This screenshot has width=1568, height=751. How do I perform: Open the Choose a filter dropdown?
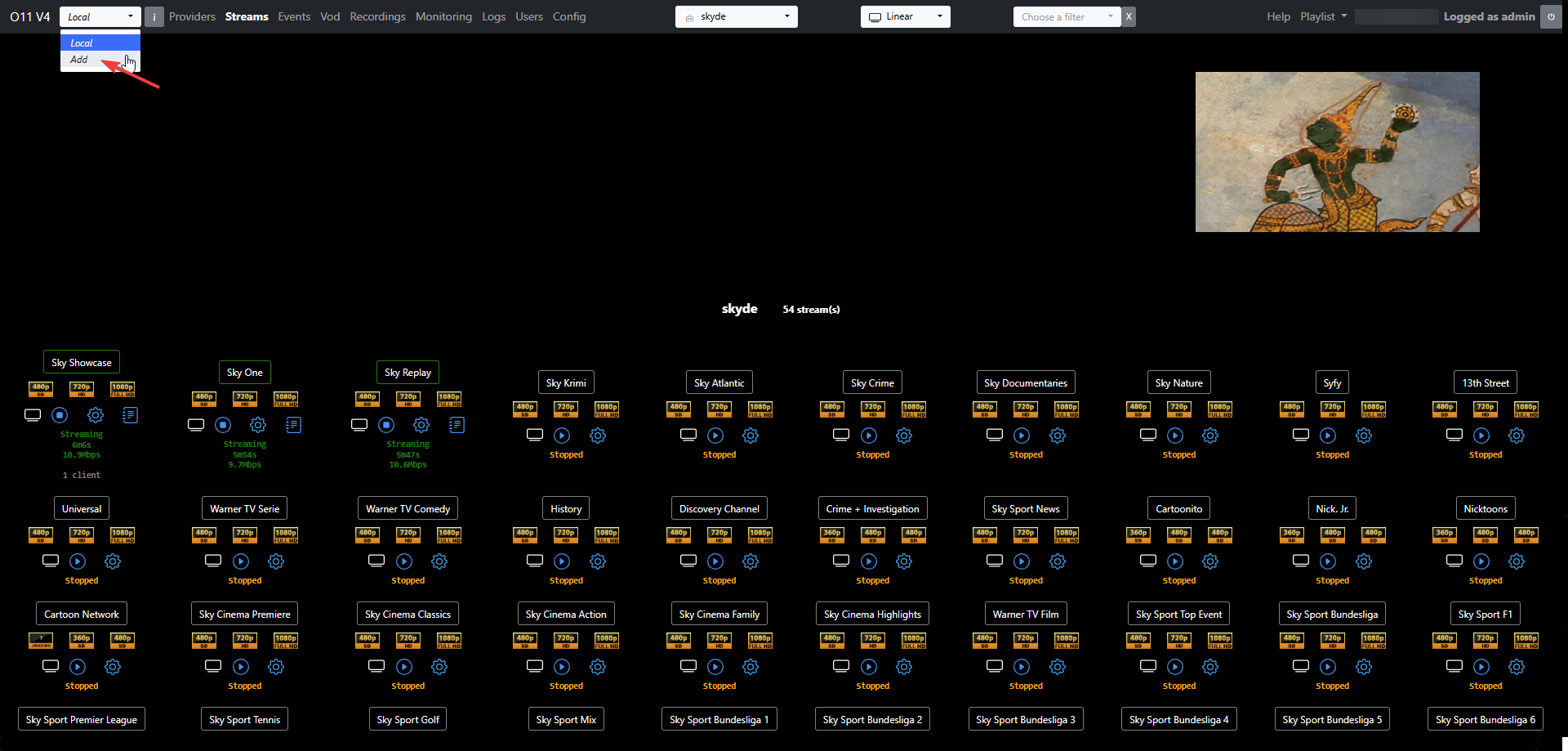pos(1067,17)
